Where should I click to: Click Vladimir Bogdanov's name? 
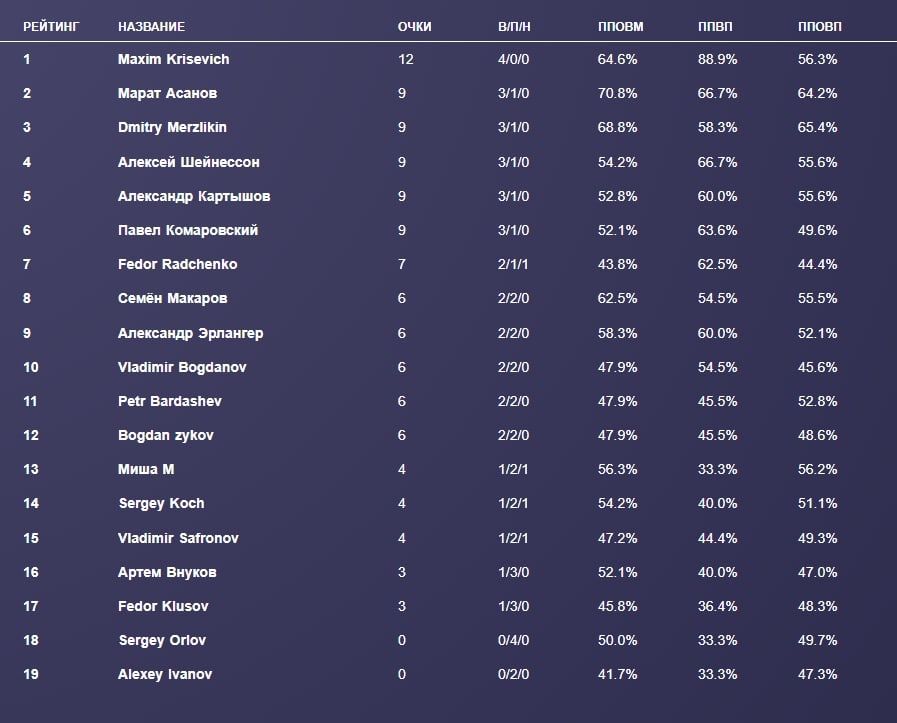[x=182, y=367]
